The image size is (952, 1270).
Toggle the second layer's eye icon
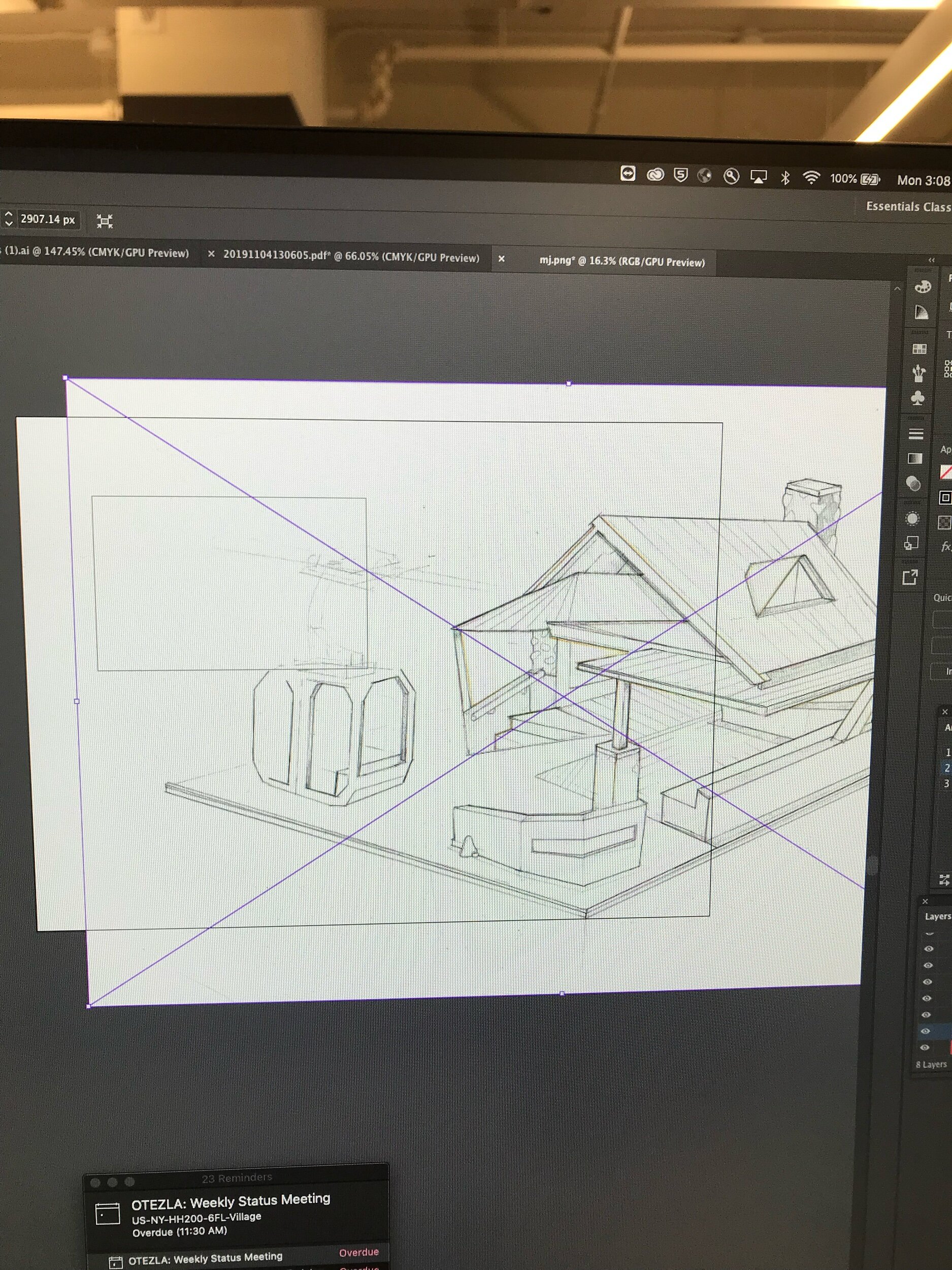click(928, 966)
